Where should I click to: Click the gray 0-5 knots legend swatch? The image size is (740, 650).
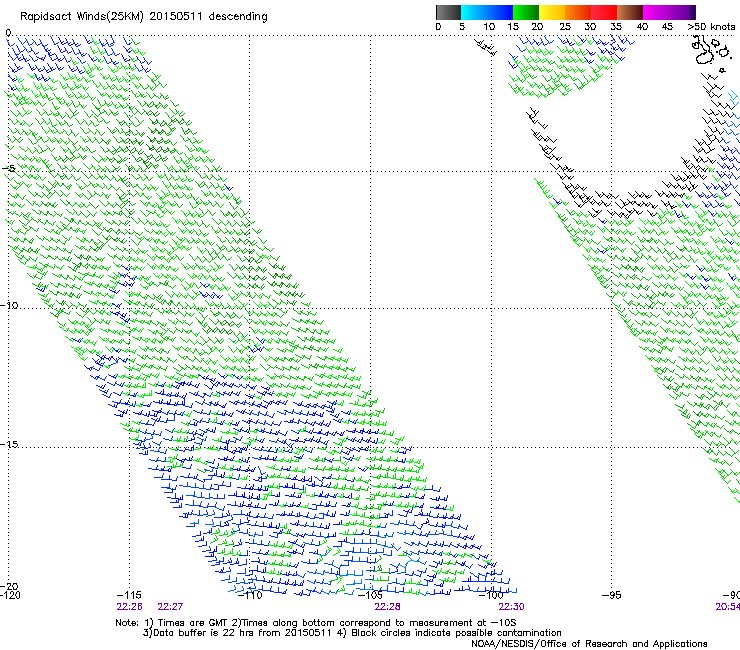[x=448, y=12]
